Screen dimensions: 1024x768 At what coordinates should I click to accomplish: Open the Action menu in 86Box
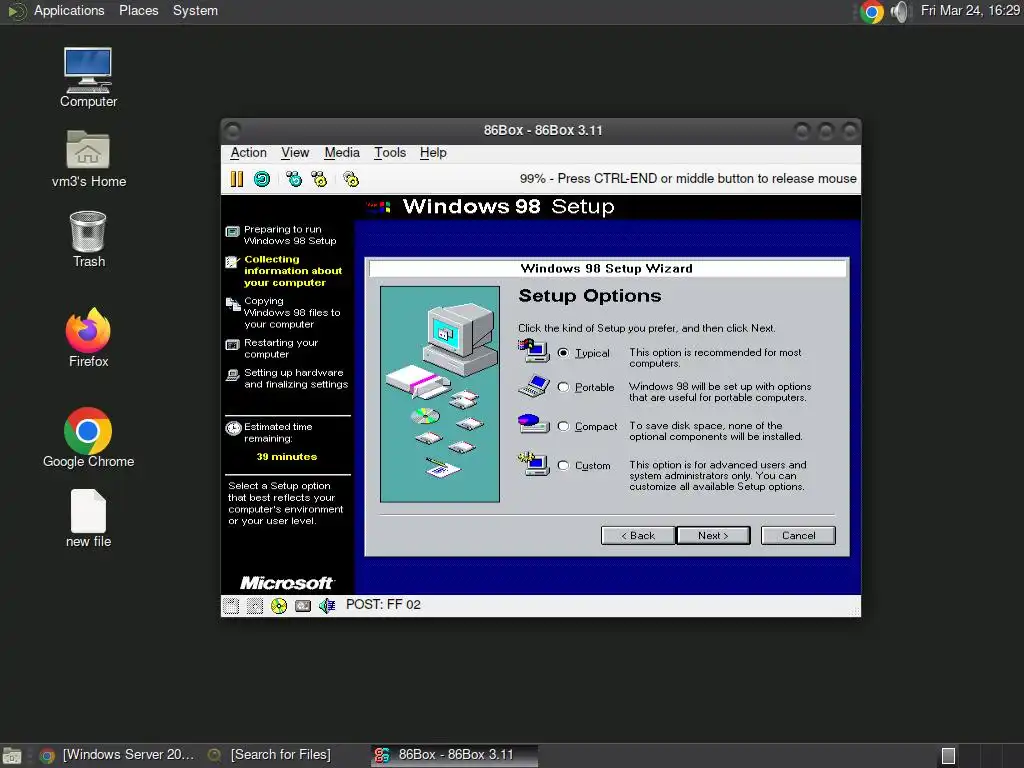[x=248, y=153]
